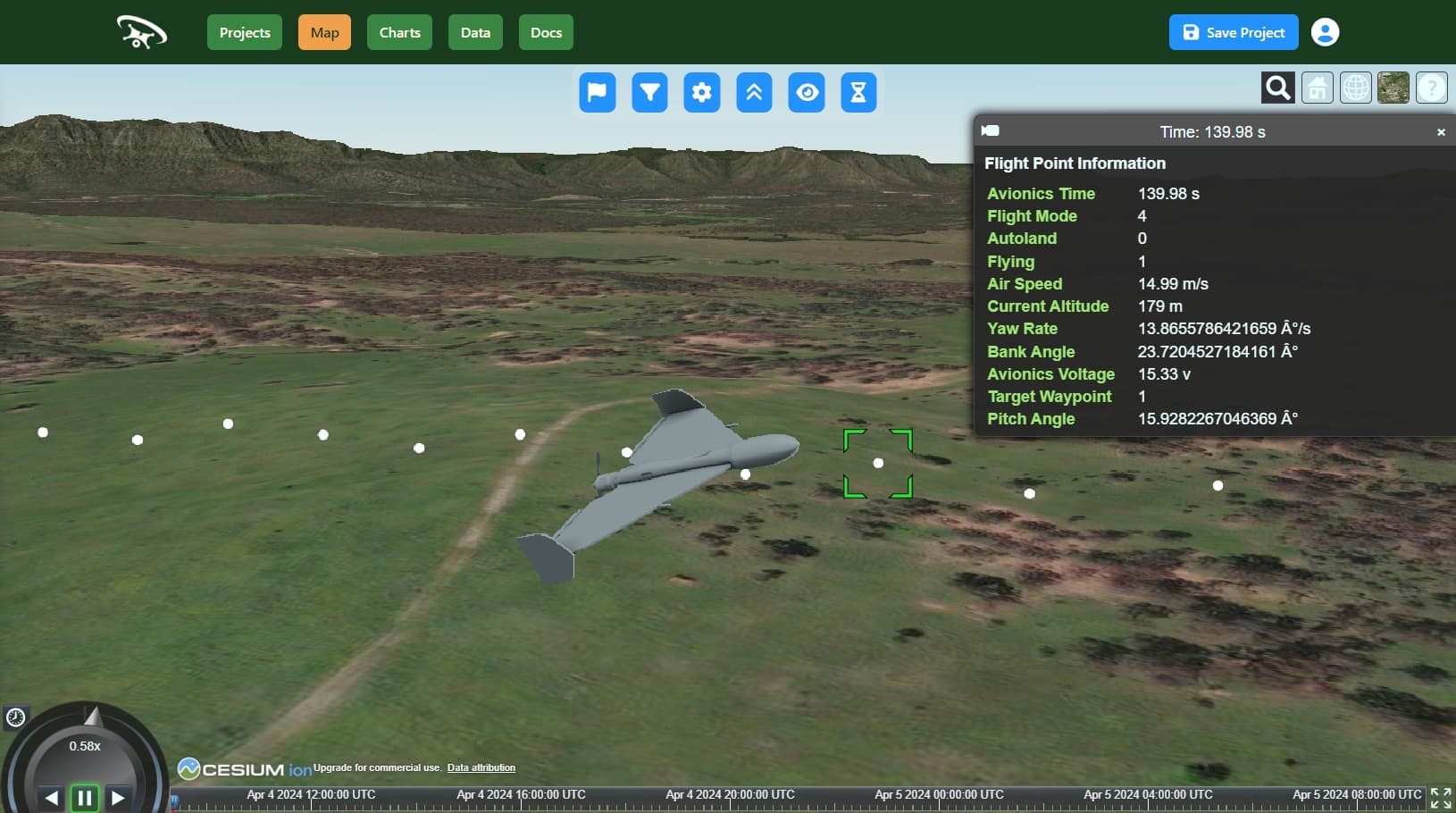Click the gray aircraft model
Viewport: 1456px width, 813px height.
(661, 482)
